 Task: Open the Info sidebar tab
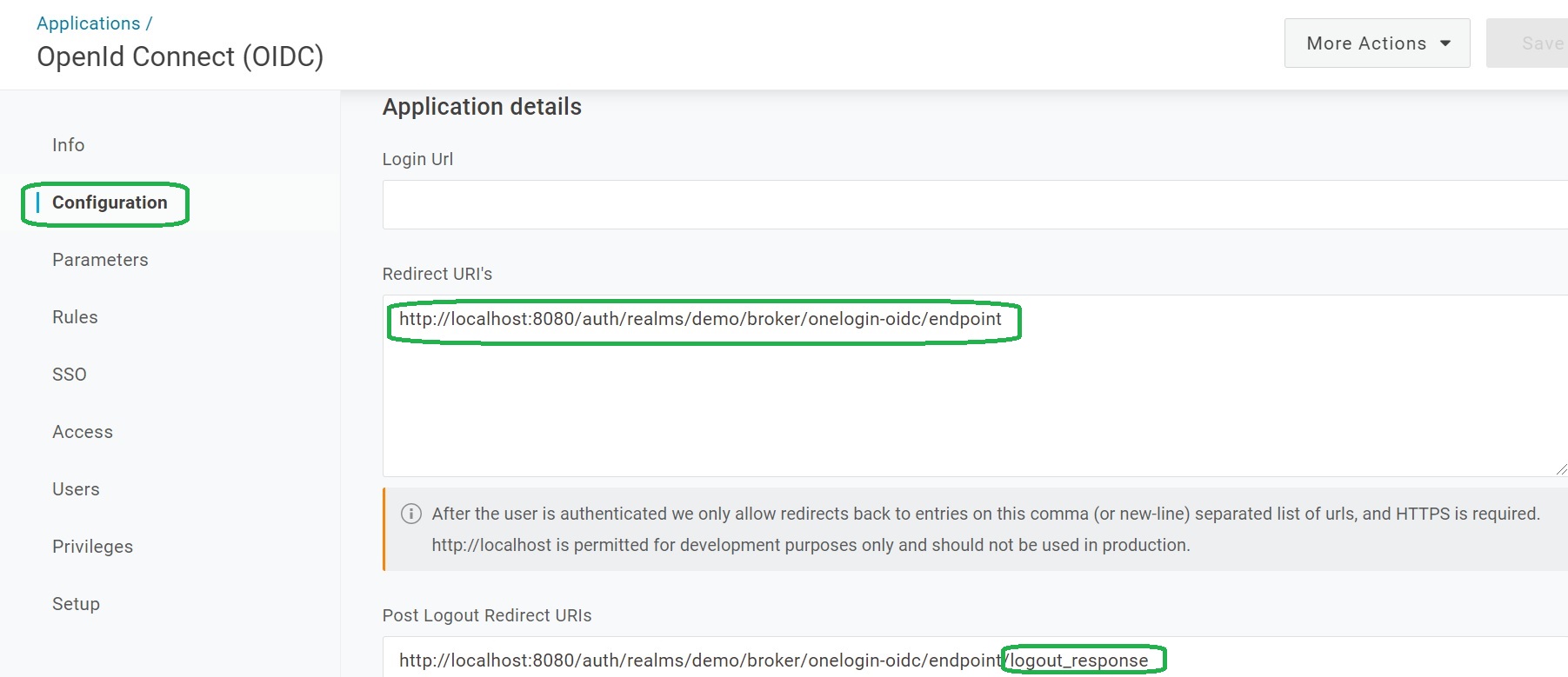(69, 145)
